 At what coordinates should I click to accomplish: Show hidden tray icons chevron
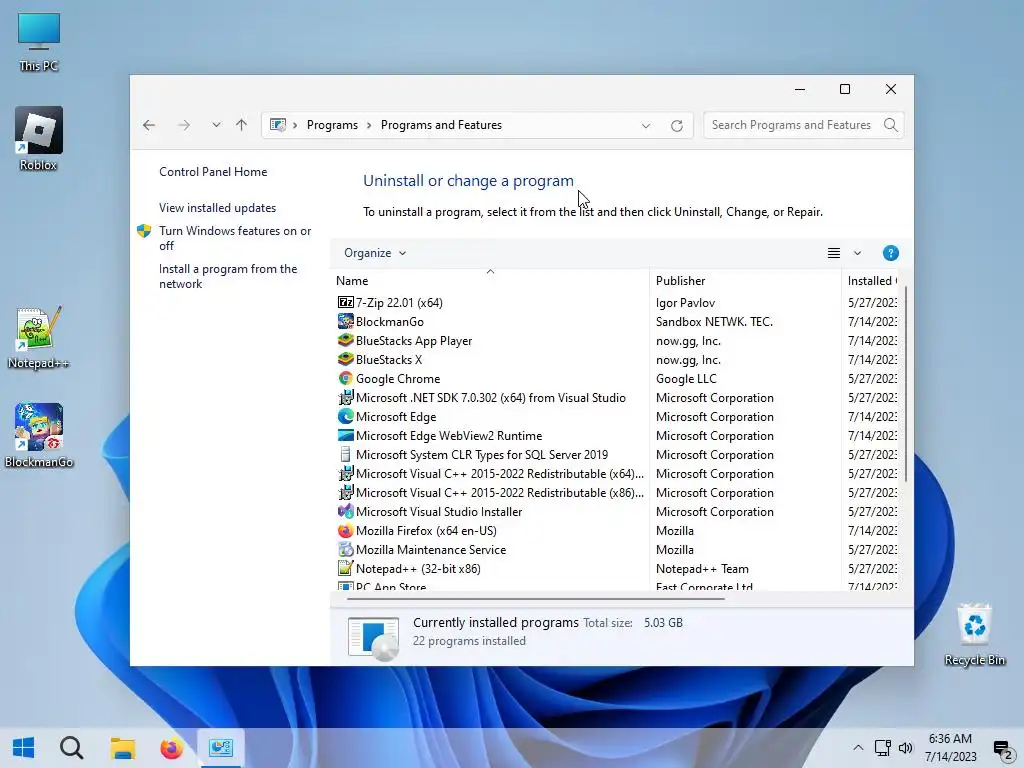(x=858, y=748)
